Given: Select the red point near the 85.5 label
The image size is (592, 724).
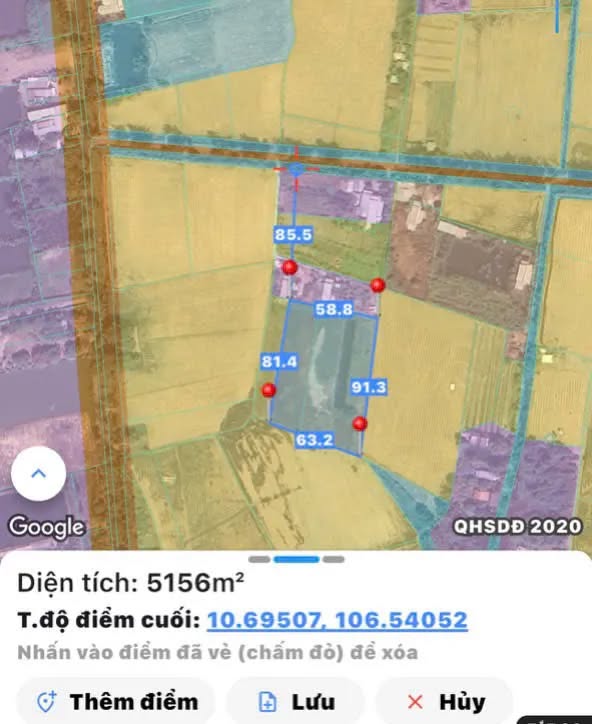Looking at the screenshot, I should (290, 267).
